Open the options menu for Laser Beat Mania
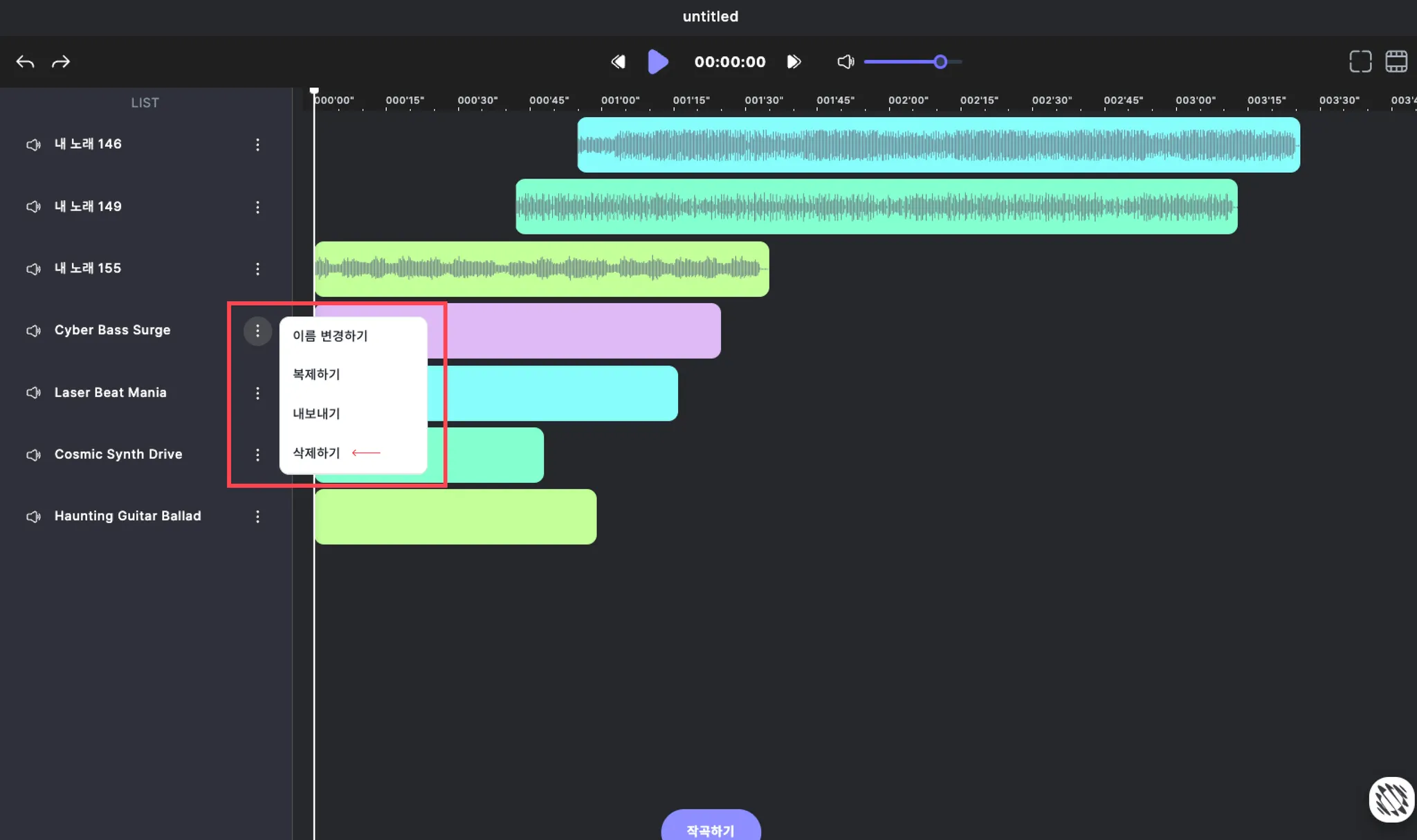This screenshot has width=1417, height=840. [257, 393]
